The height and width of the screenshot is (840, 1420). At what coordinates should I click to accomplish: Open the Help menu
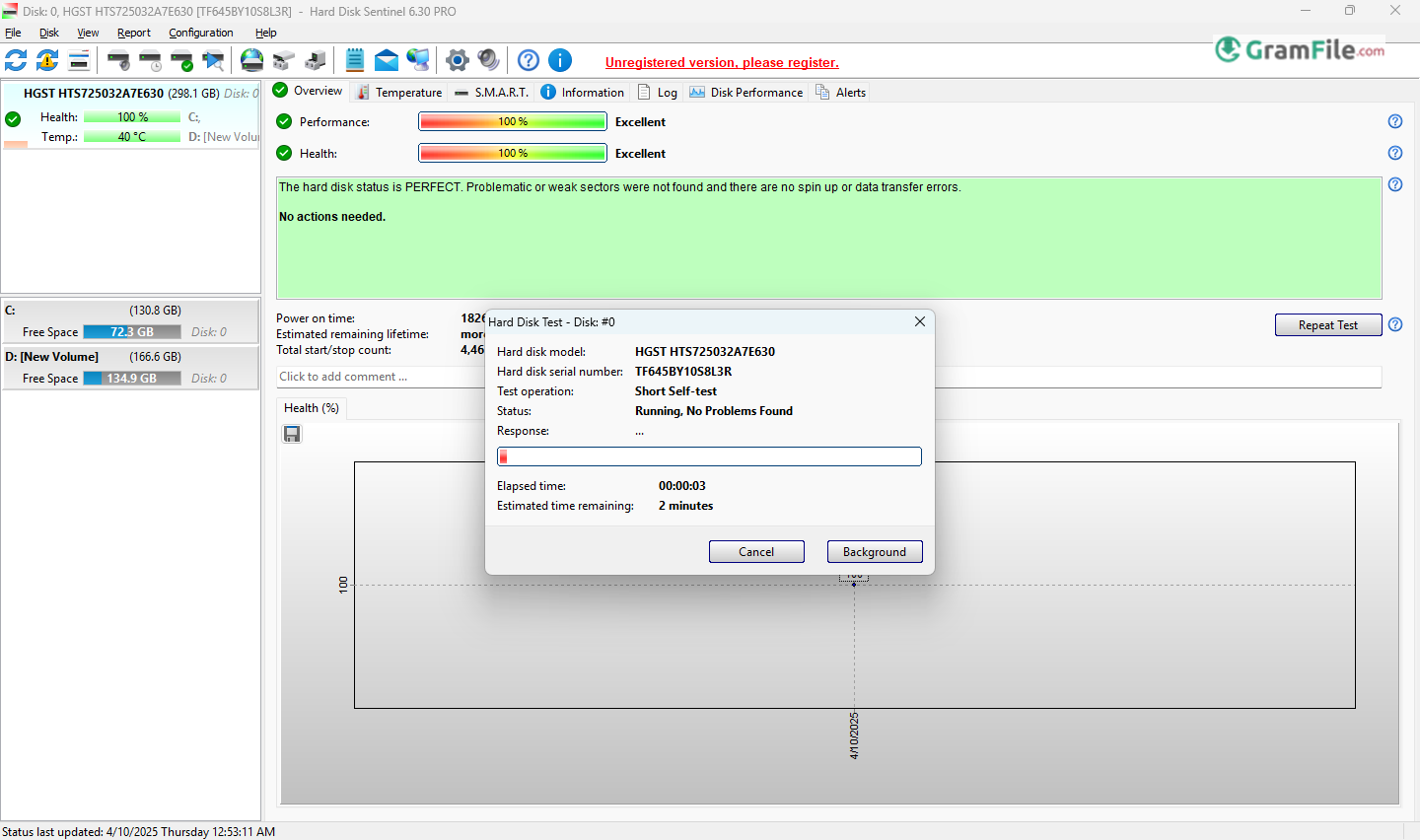pyautogui.click(x=266, y=33)
